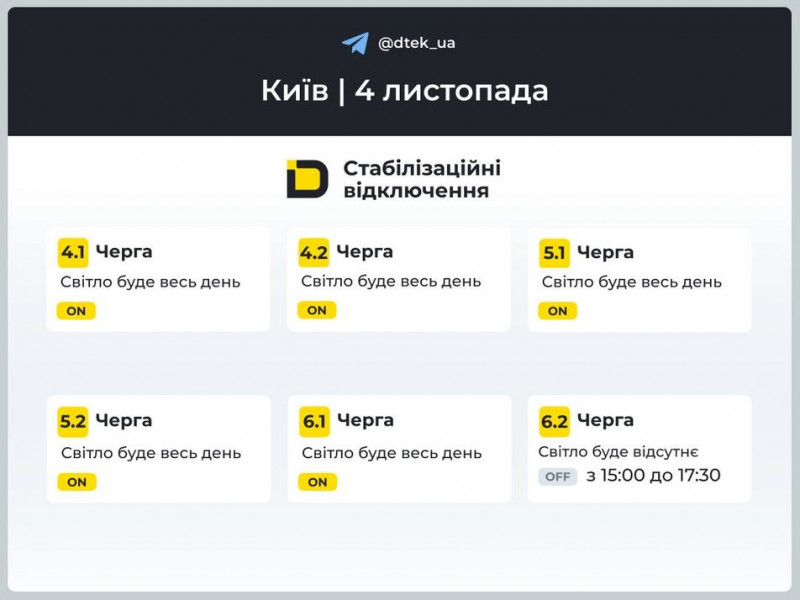Viewport: 800px width, 600px height.
Task: Click the 6.2 queue number badge
Action: click(555, 421)
